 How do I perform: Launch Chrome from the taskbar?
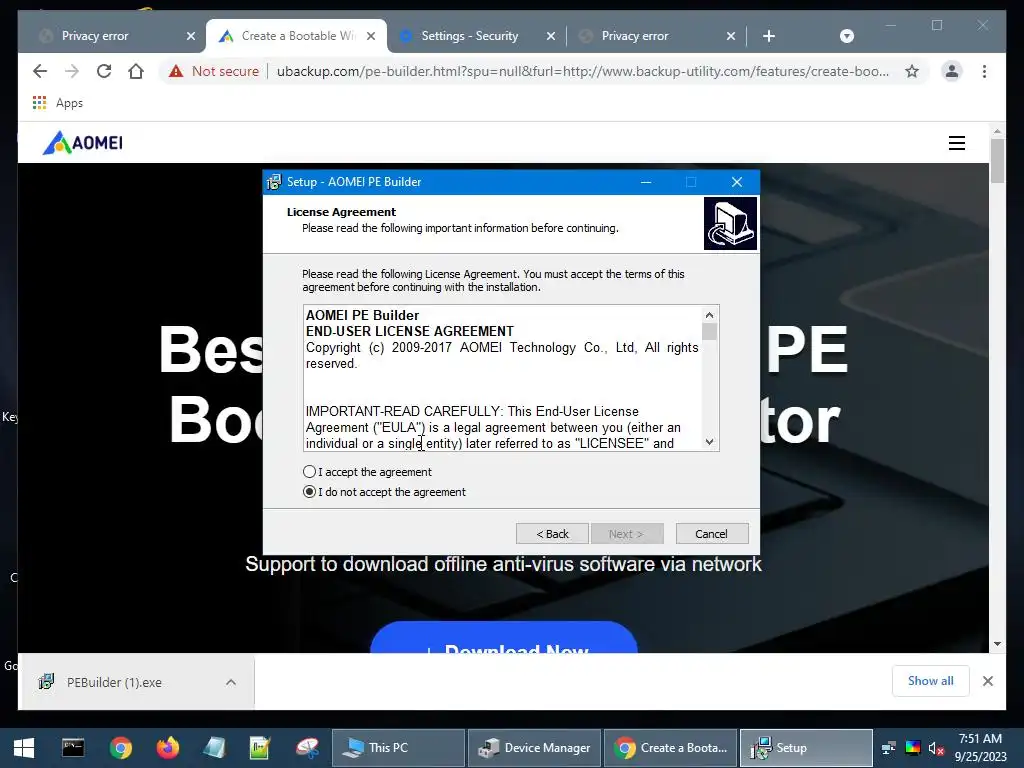[121, 748]
